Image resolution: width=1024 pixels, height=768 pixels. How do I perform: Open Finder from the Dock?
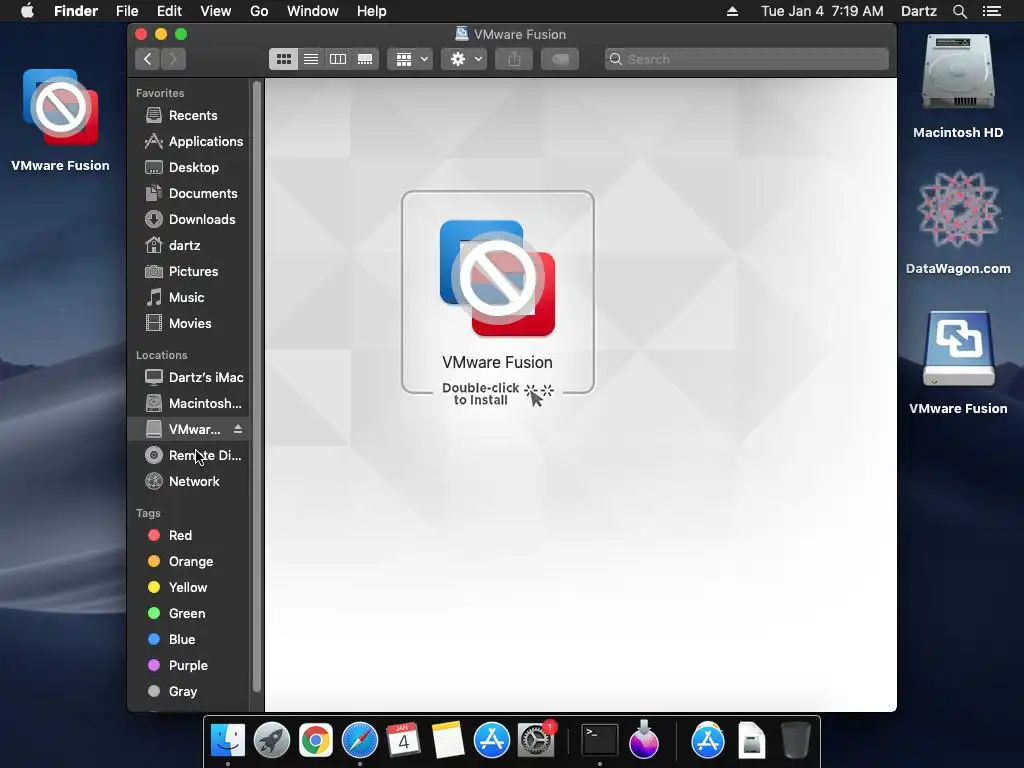click(228, 741)
